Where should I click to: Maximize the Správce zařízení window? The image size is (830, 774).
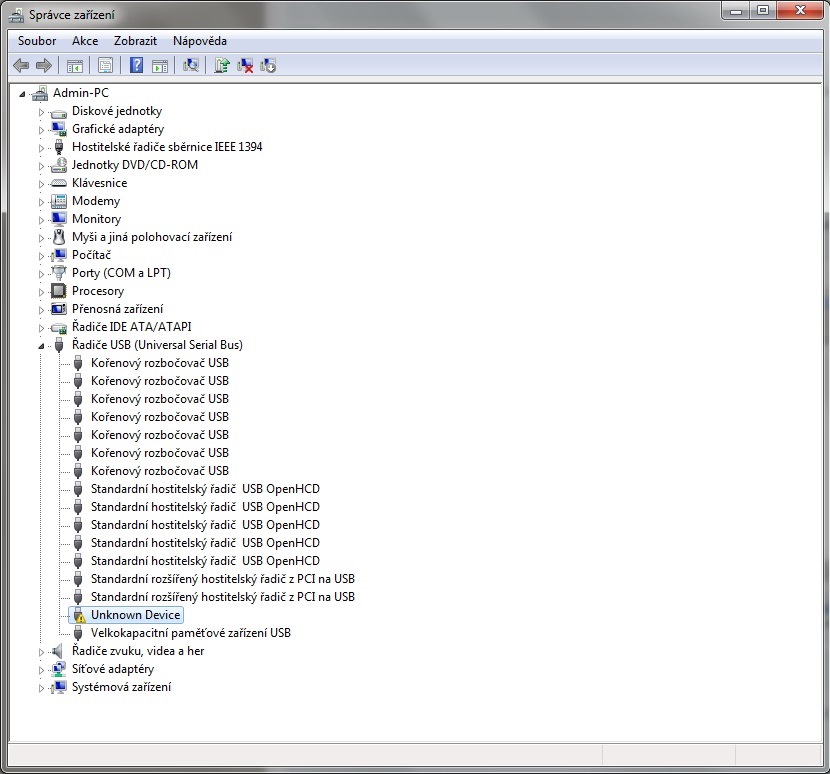(x=763, y=11)
